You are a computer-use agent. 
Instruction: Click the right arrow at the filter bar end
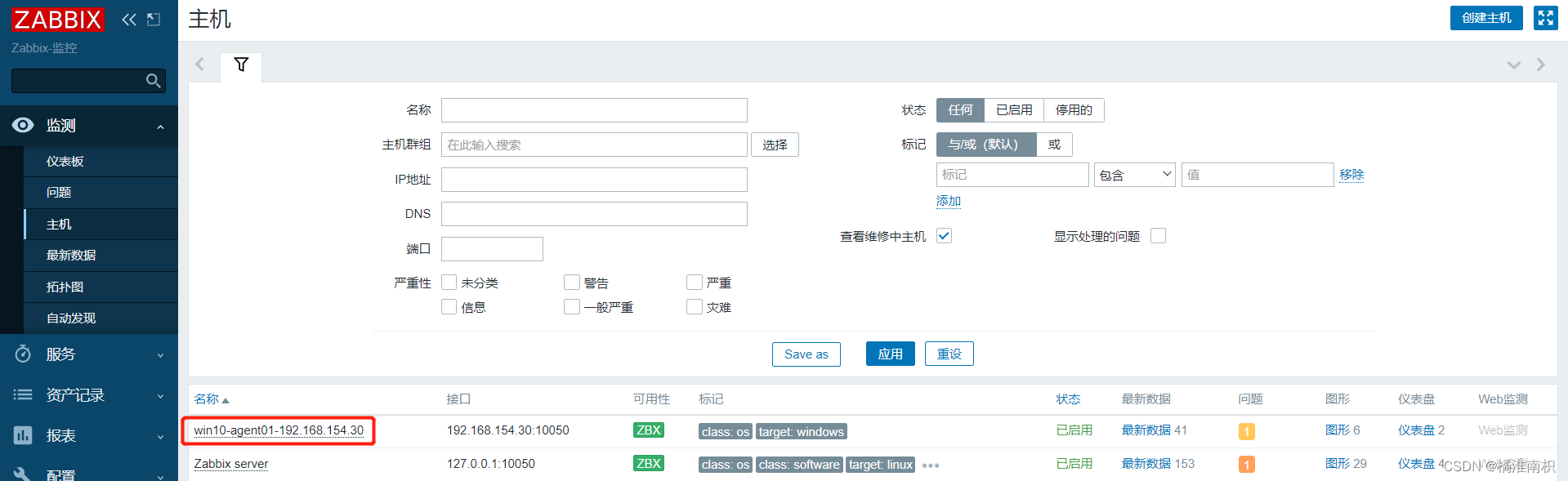click(1540, 65)
